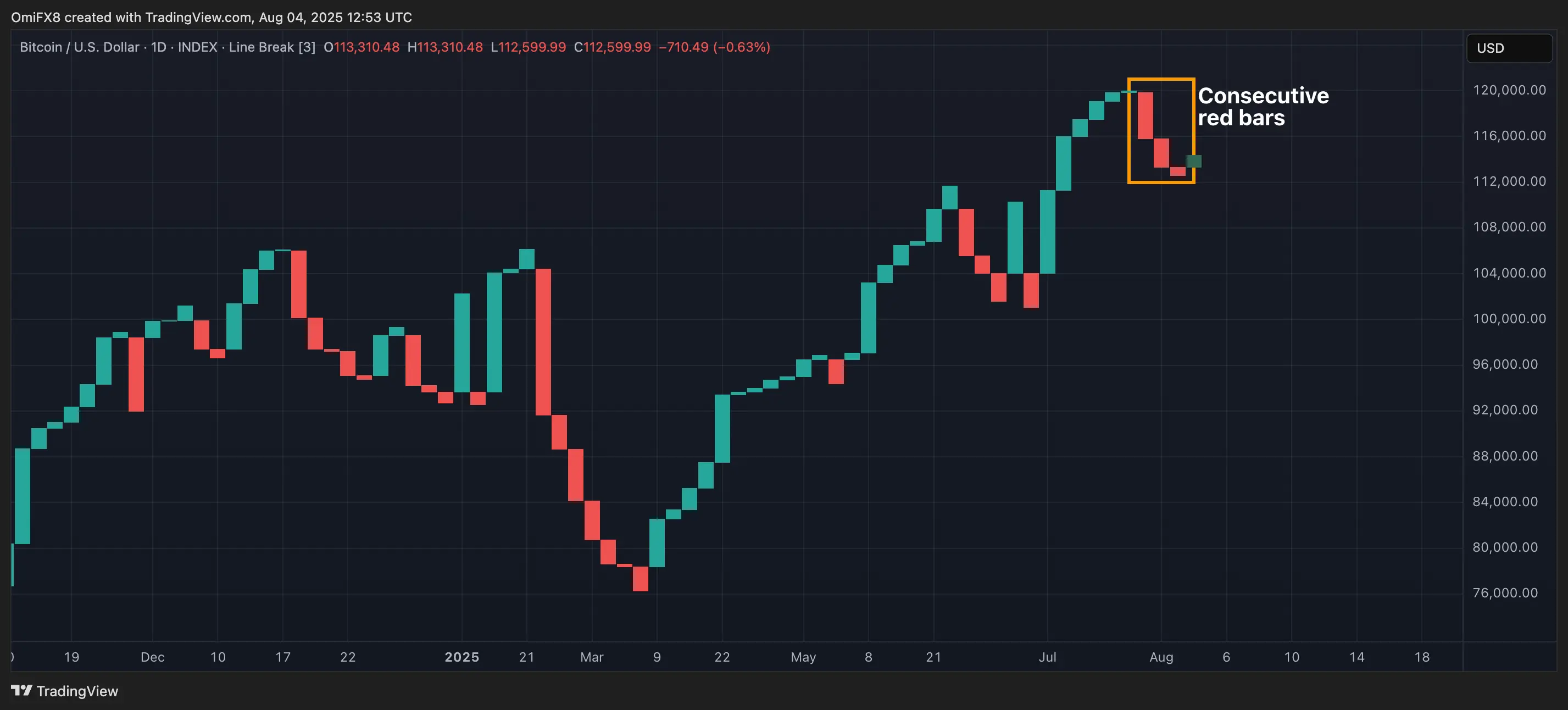
Task: Click the TradingView logo icon
Action: (x=23, y=691)
